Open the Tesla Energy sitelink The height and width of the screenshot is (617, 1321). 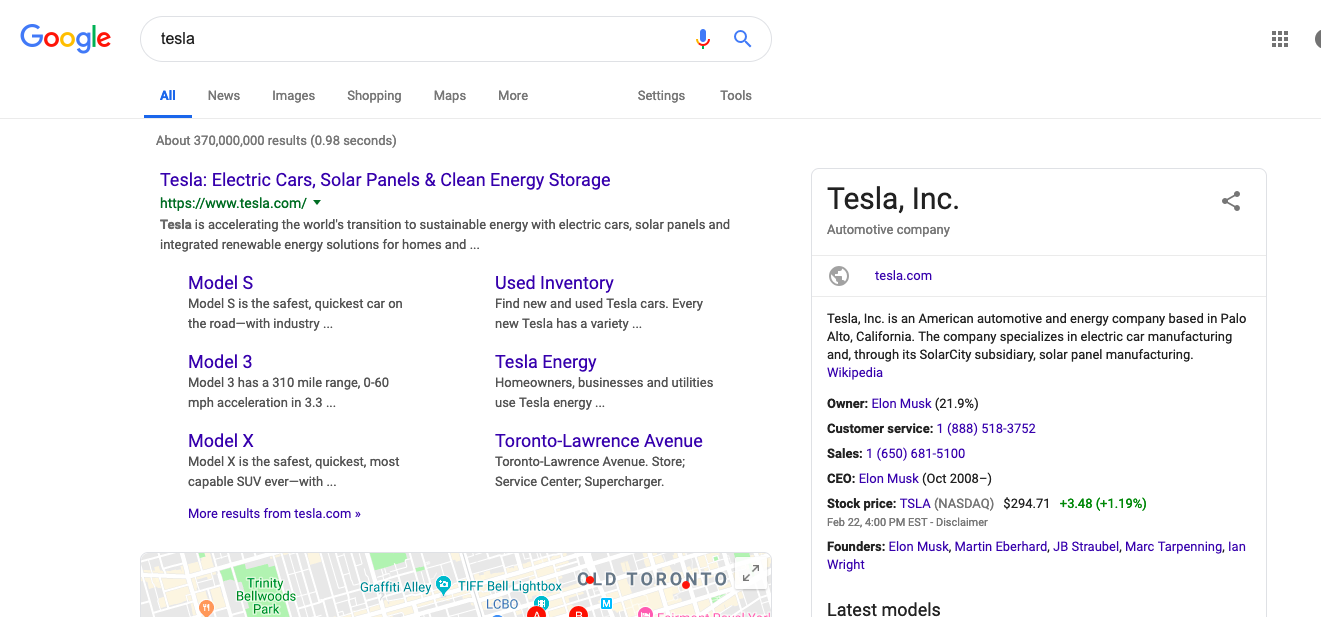pyautogui.click(x=545, y=362)
